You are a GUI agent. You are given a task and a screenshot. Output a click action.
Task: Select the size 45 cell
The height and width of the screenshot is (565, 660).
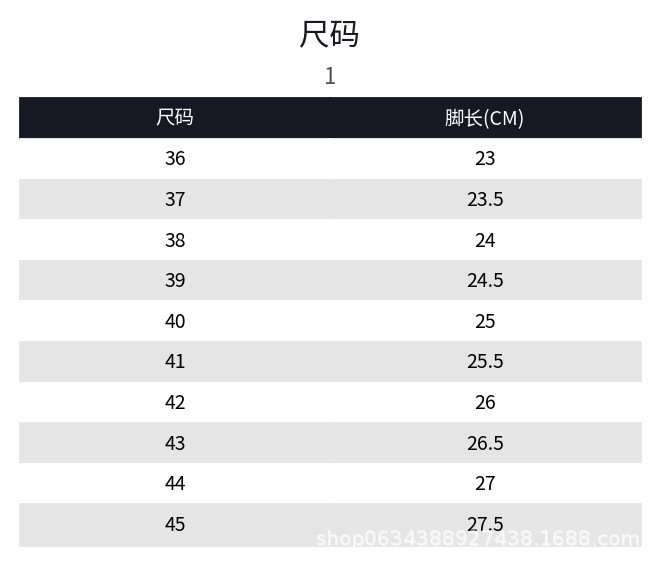175,524
